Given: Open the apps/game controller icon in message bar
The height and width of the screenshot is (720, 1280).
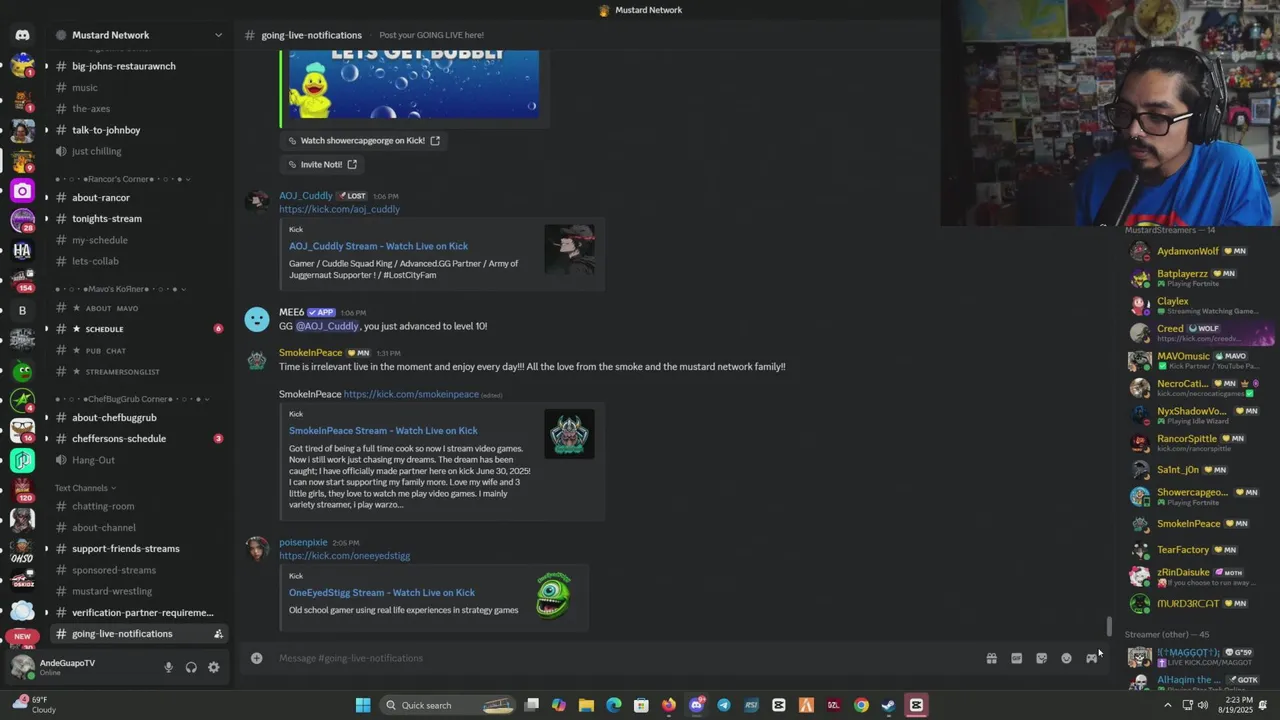Looking at the screenshot, I should (1091, 658).
